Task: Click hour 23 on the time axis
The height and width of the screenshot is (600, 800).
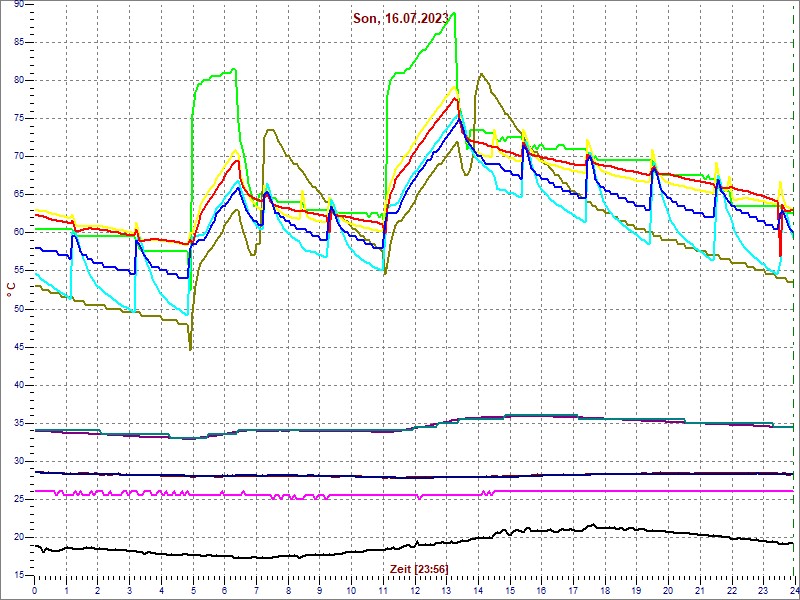Action: 763,589
